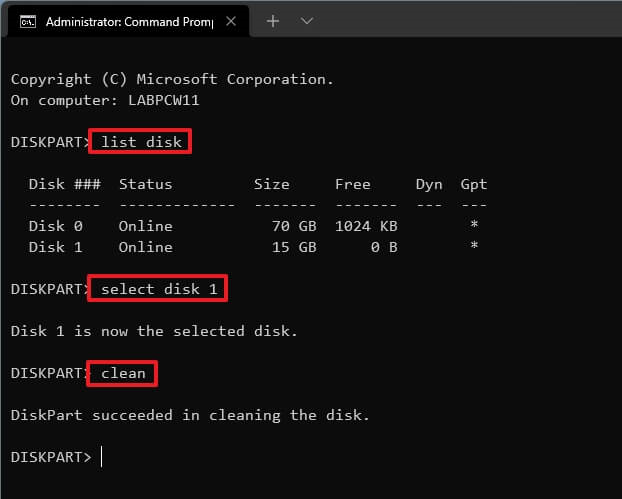Click the "Size" column header
Viewport: 622px width, 499px height.
(271, 184)
